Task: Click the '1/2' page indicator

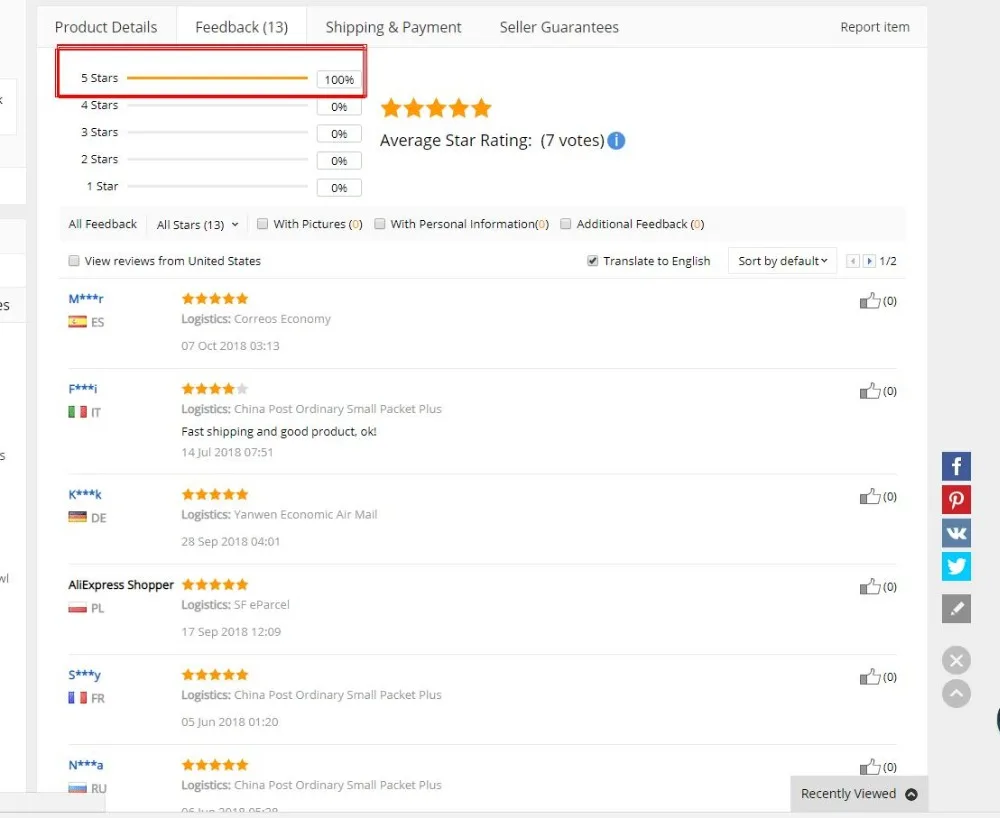Action: coord(888,261)
